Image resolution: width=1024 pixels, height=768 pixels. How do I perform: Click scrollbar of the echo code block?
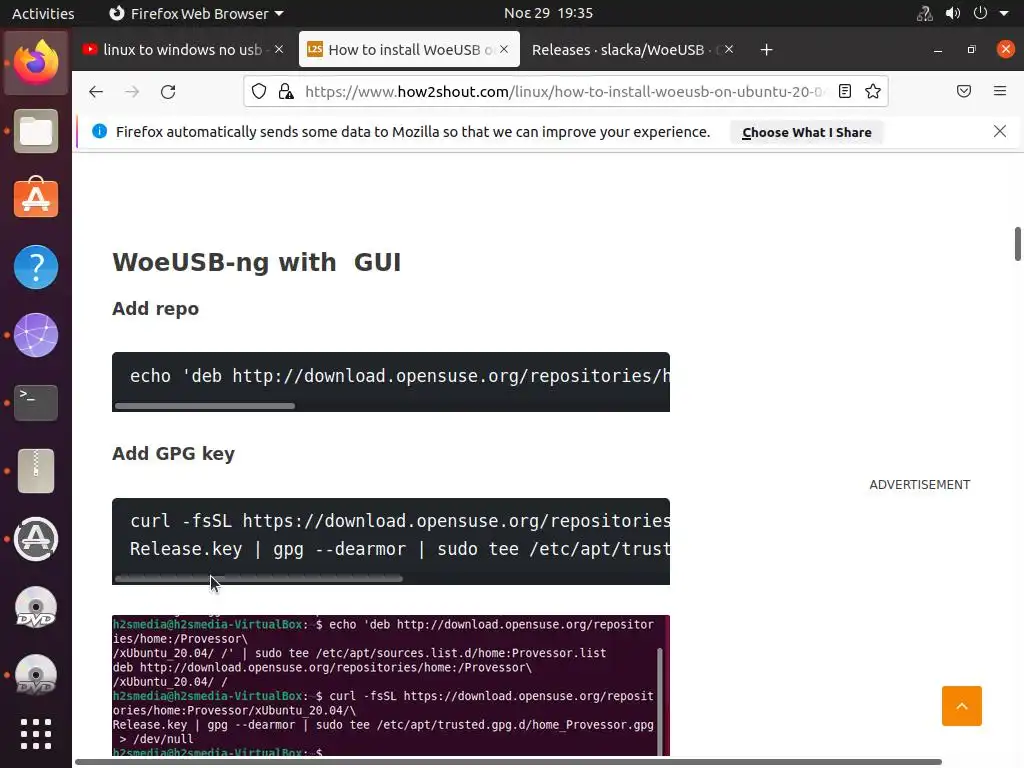click(x=204, y=406)
